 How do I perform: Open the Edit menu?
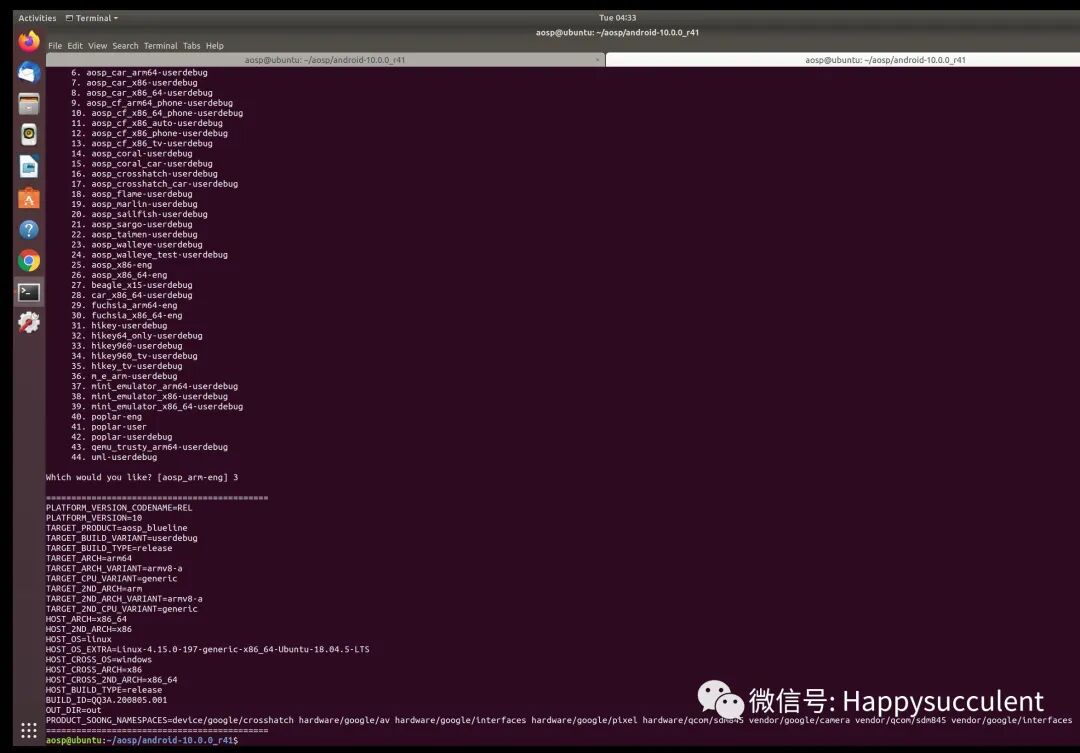75,46
